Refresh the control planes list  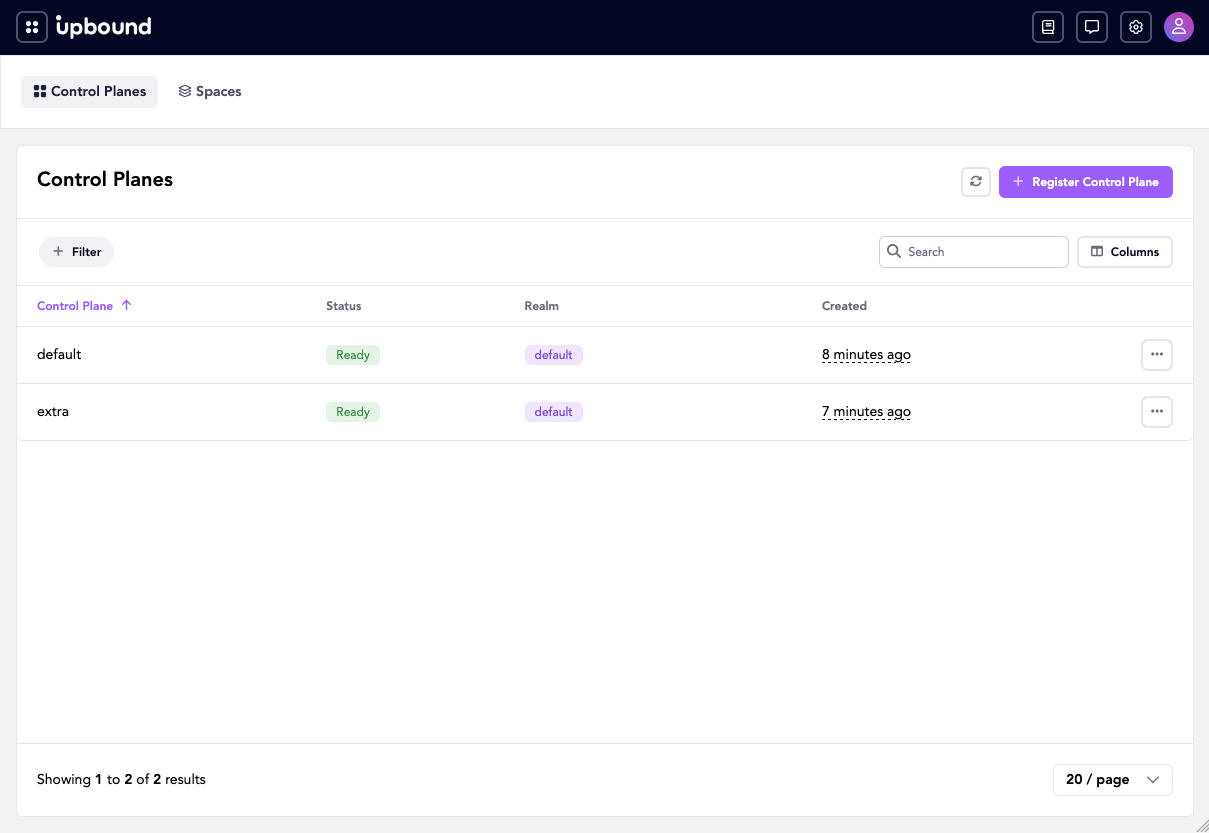[976, 182]
